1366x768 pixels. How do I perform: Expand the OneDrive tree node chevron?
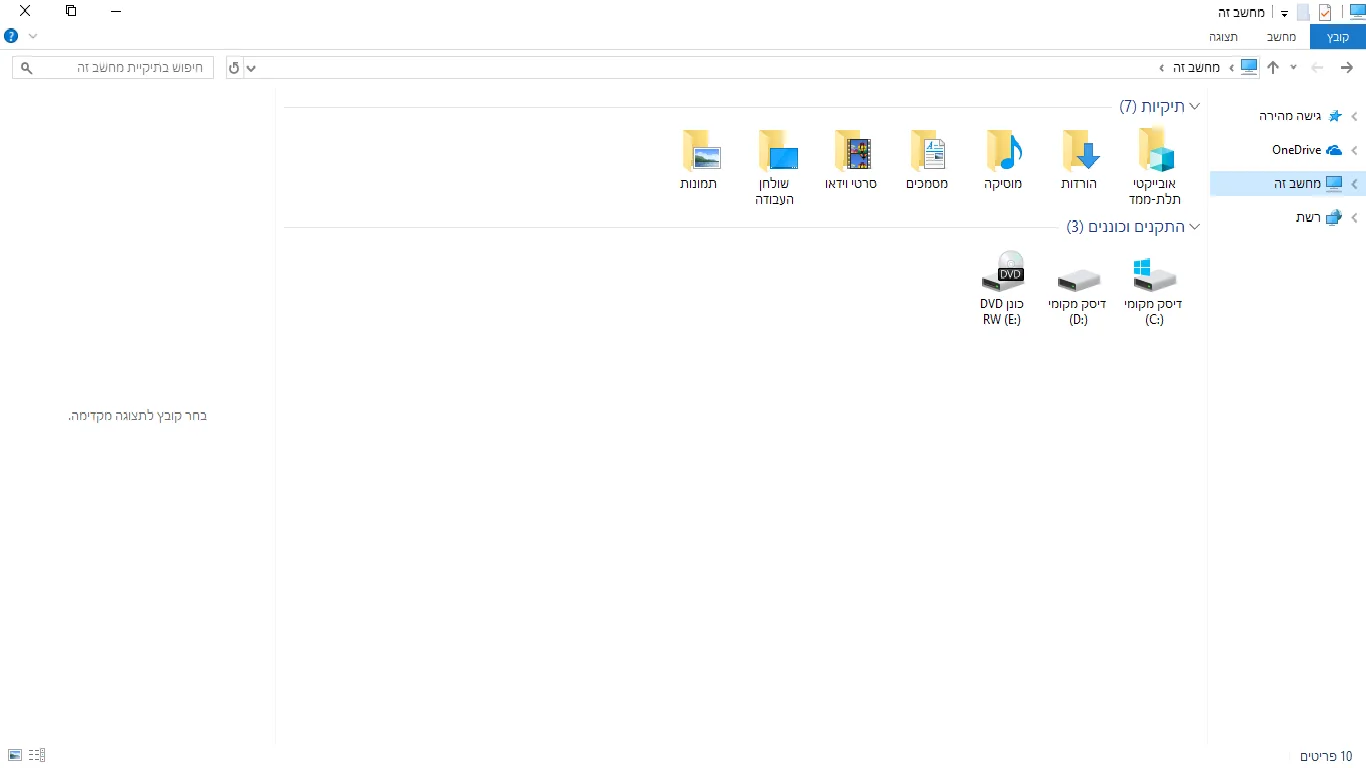click(1354, 151)
